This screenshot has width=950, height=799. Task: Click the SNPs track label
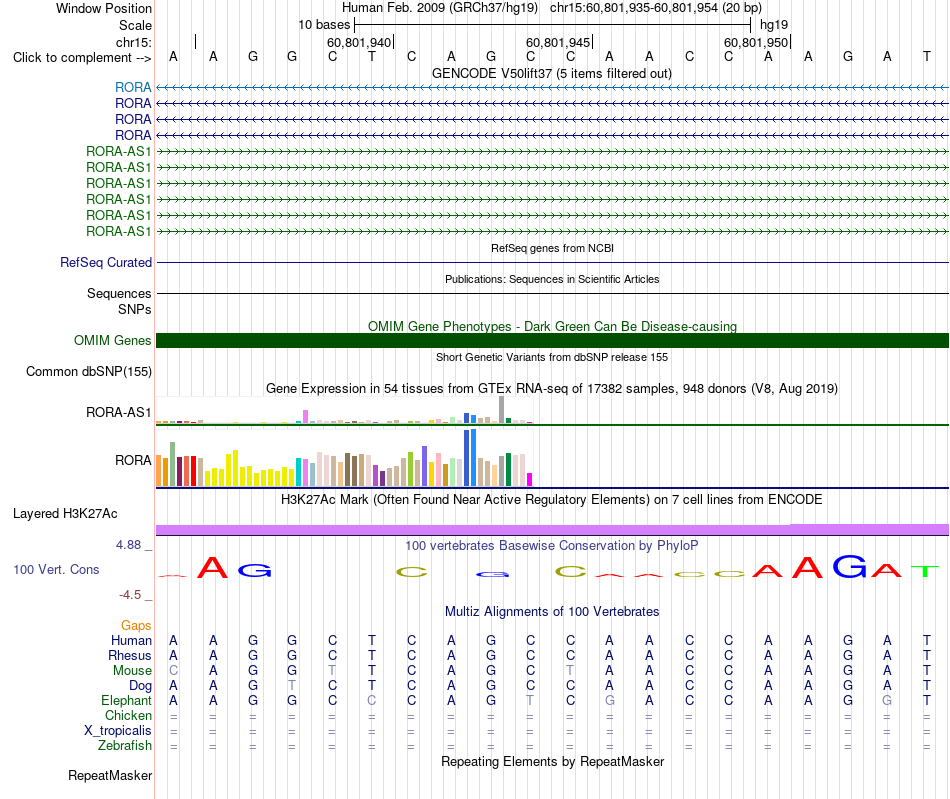[135, 310]
